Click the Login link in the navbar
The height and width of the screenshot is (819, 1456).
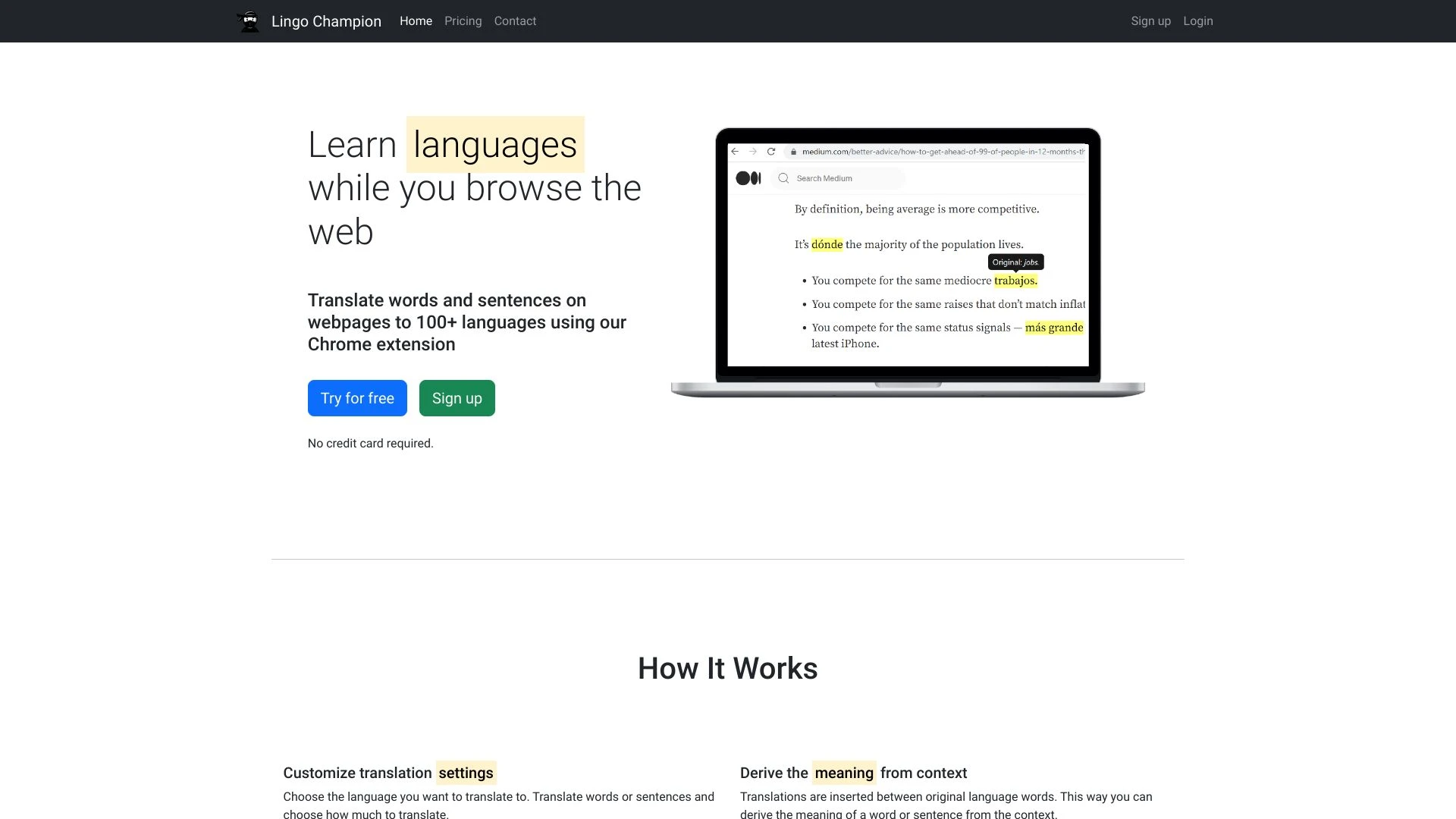click(1197, 20)
